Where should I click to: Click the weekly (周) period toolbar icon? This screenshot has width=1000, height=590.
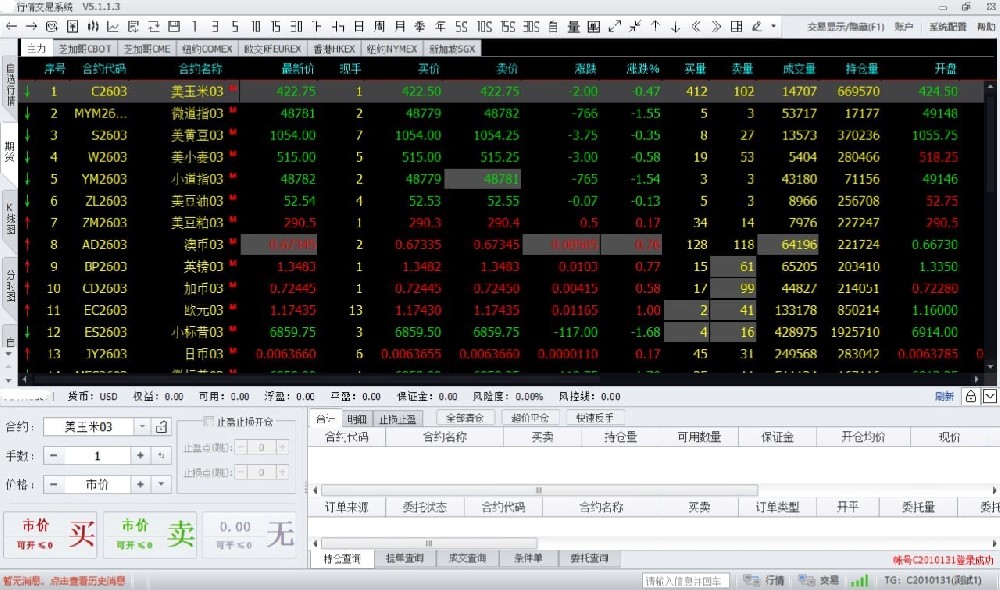click(x=380, y=26)
